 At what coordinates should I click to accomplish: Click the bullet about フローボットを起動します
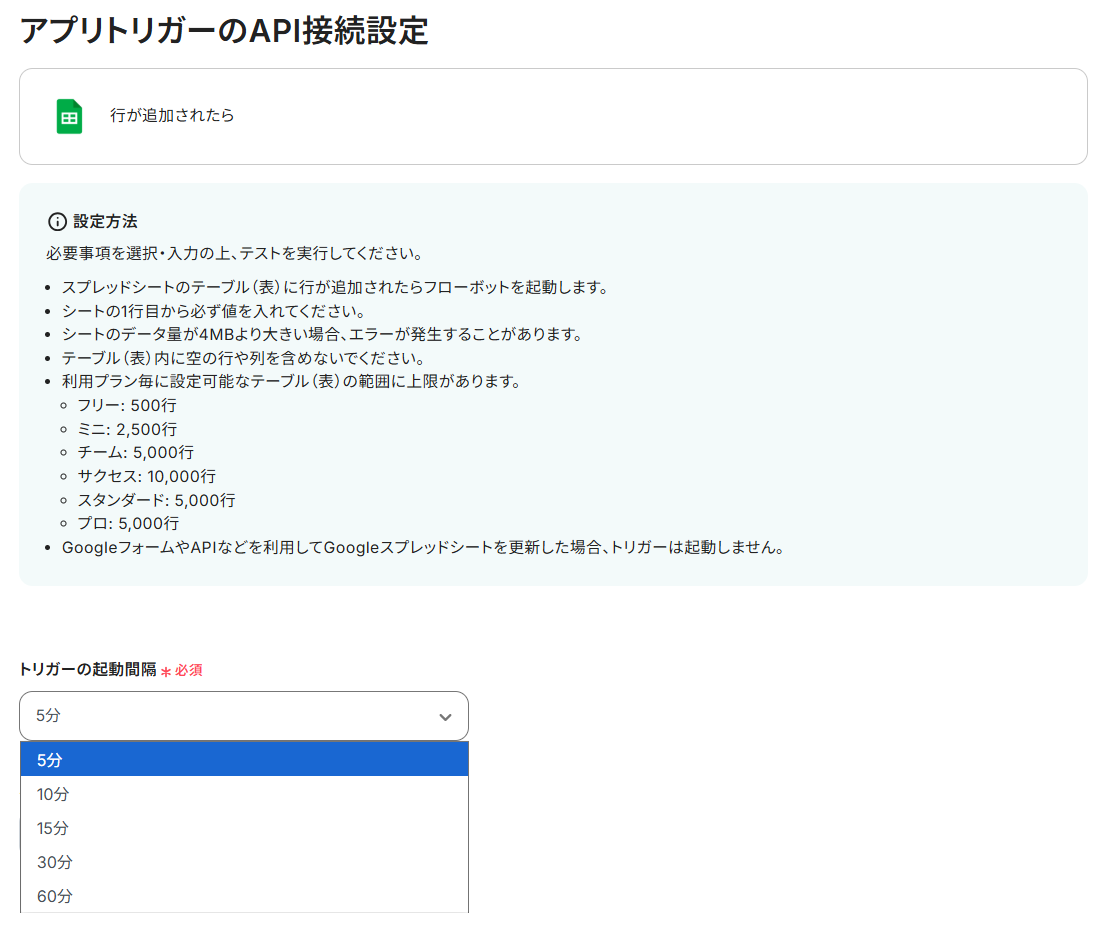click(335, 288)
